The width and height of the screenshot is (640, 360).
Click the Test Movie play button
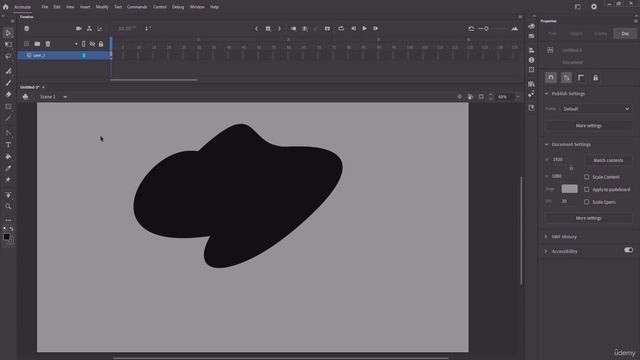pyautogui.click(x=594, y=7)
